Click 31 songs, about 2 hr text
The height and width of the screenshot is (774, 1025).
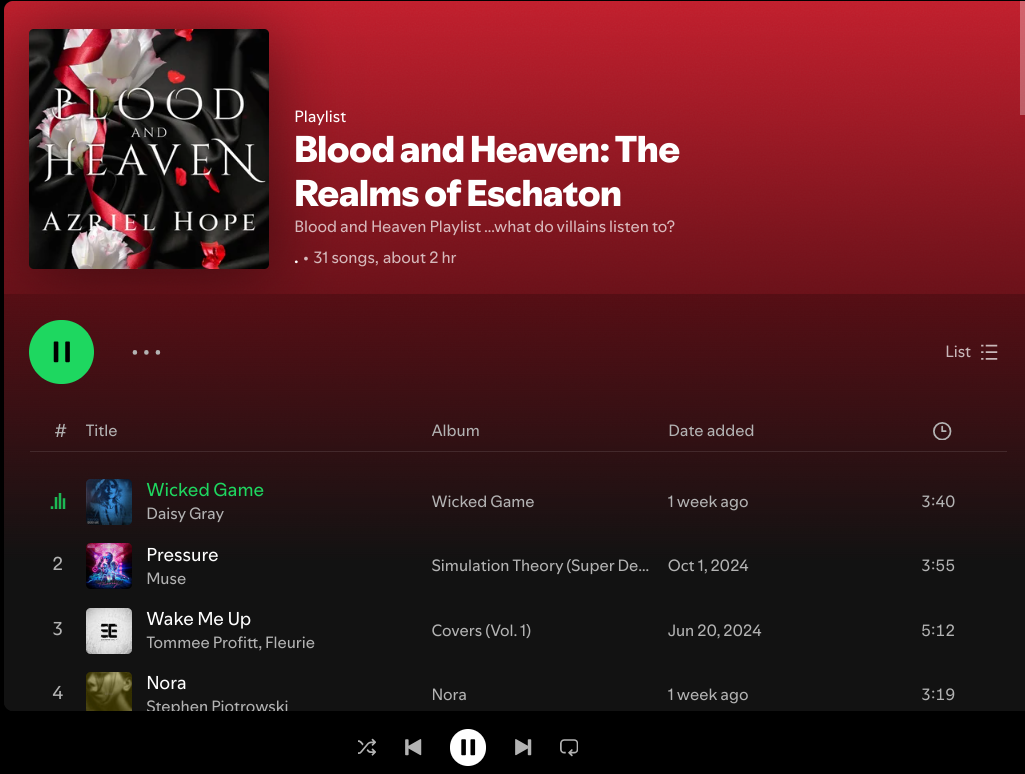(x=384, y=258)
